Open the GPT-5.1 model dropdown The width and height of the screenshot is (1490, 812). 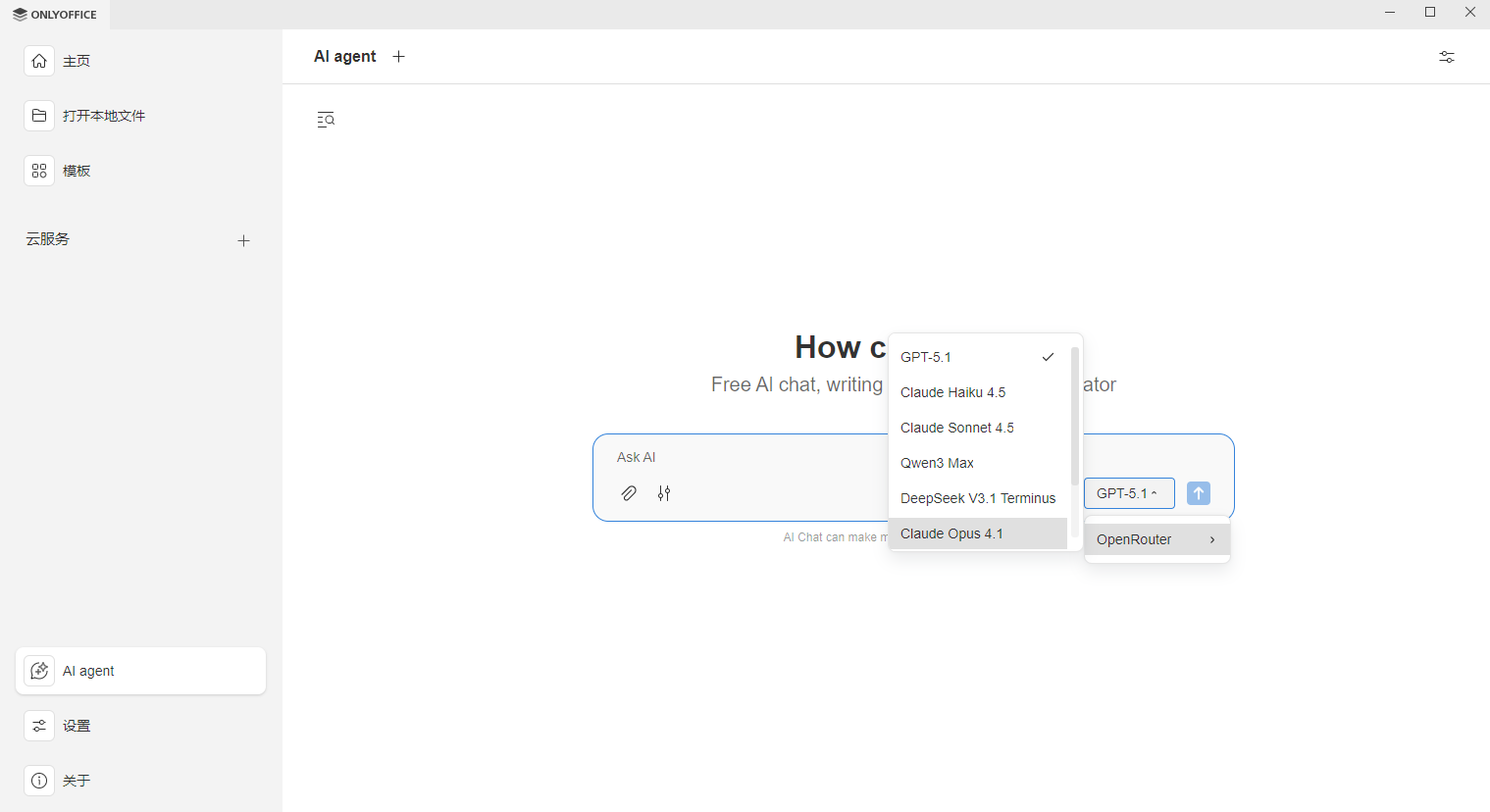[x=1128, y=493]
